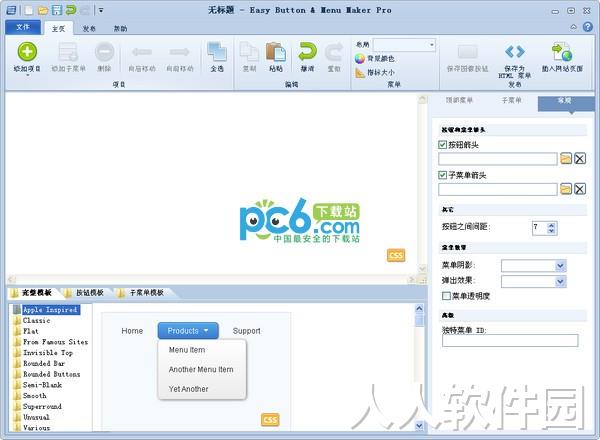Screen dimensions: 600x440
Task: Click the Paste (粘贴) clipboard icon
Action: click(276, 52)
